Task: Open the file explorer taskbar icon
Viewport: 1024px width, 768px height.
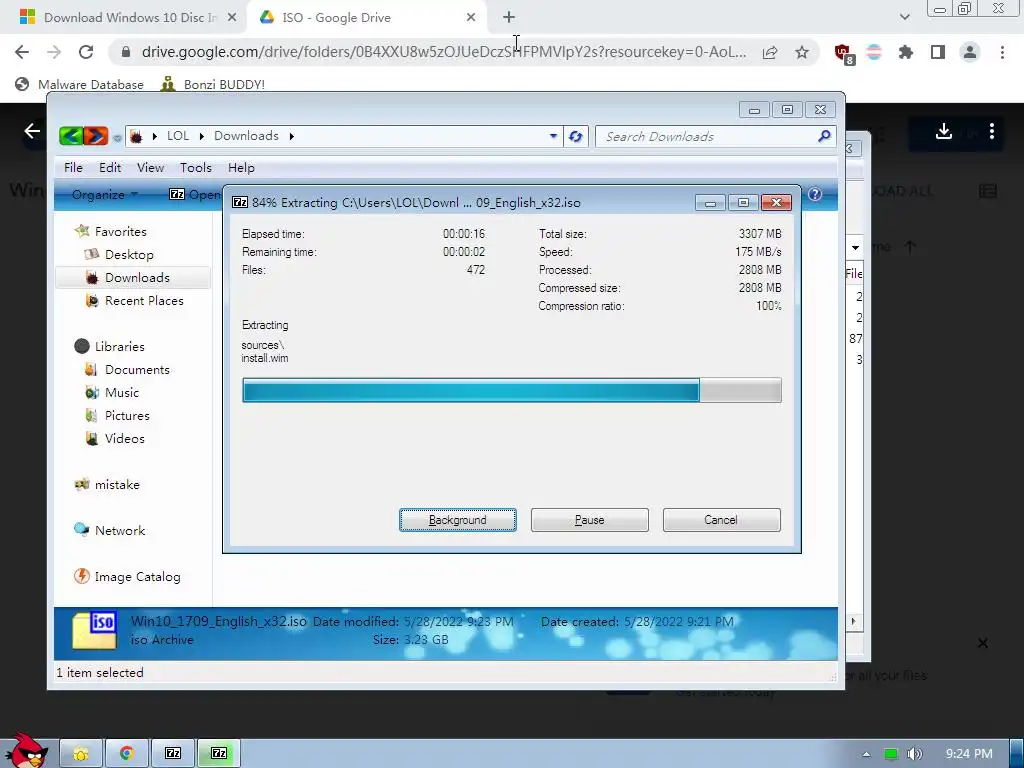Action: coord(81,754)
